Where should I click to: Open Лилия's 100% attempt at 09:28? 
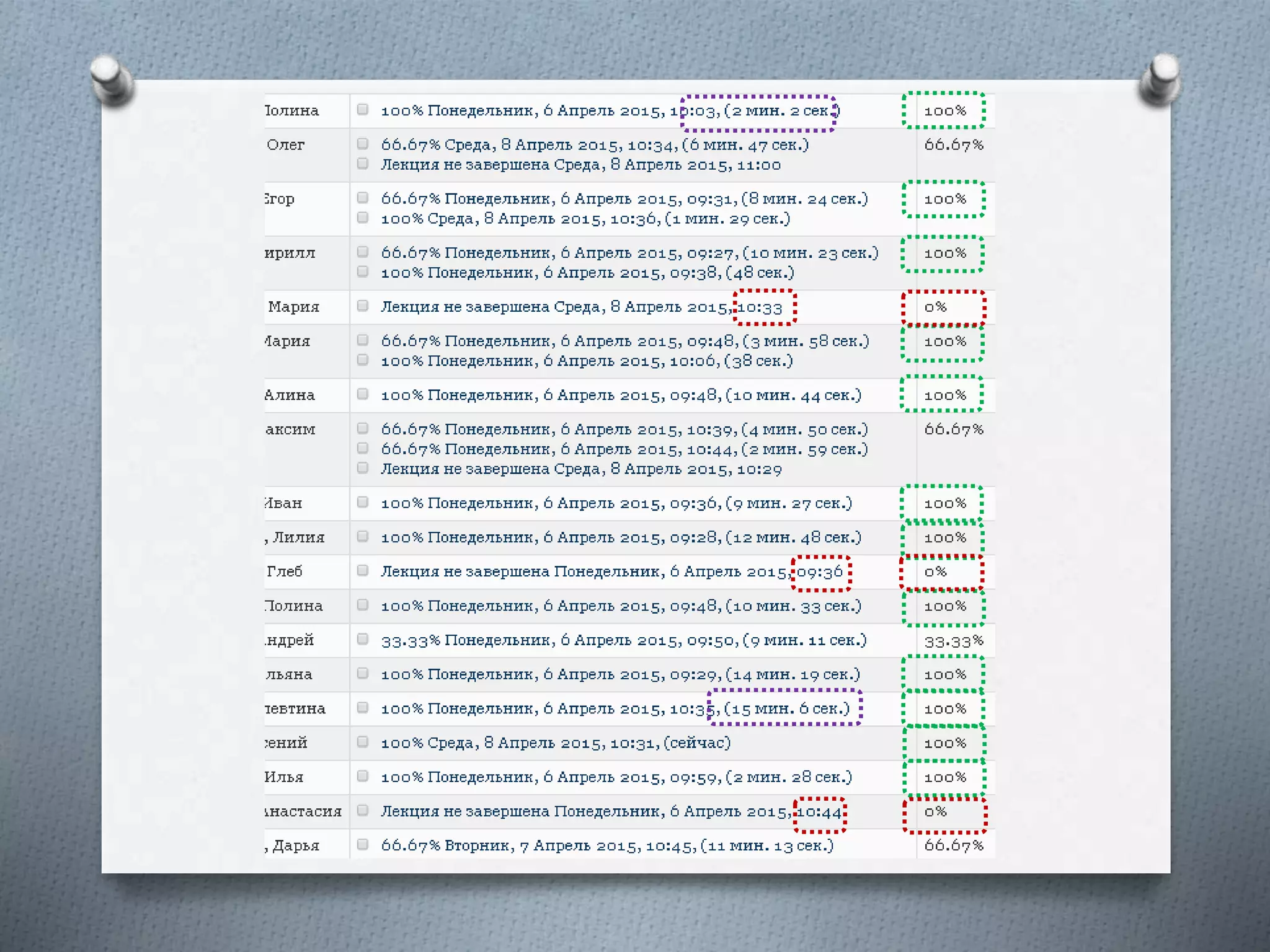coord(620,537)
